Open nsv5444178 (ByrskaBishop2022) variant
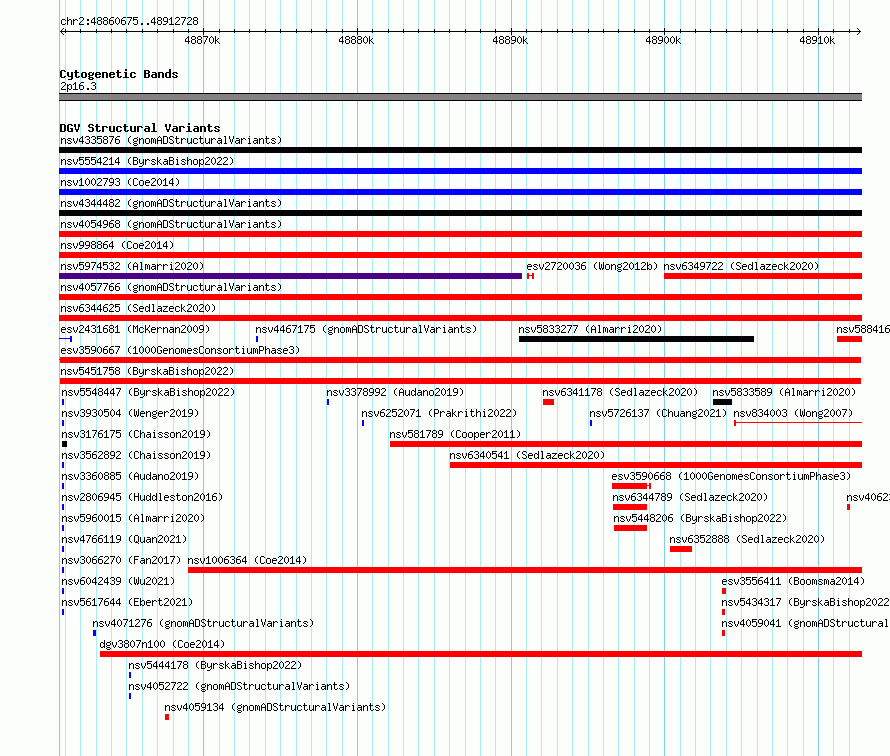 coord(215,665)
